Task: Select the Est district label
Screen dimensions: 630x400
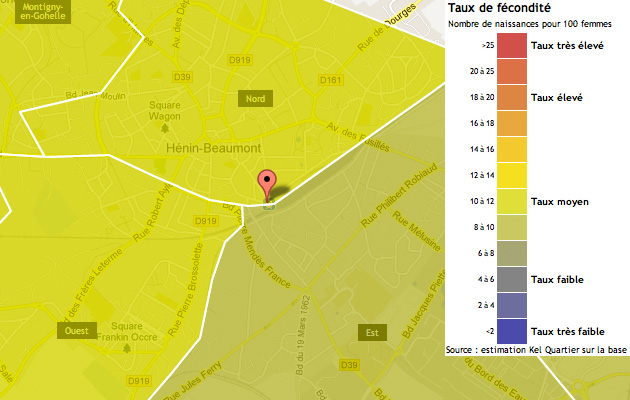Action: (372, 332)
